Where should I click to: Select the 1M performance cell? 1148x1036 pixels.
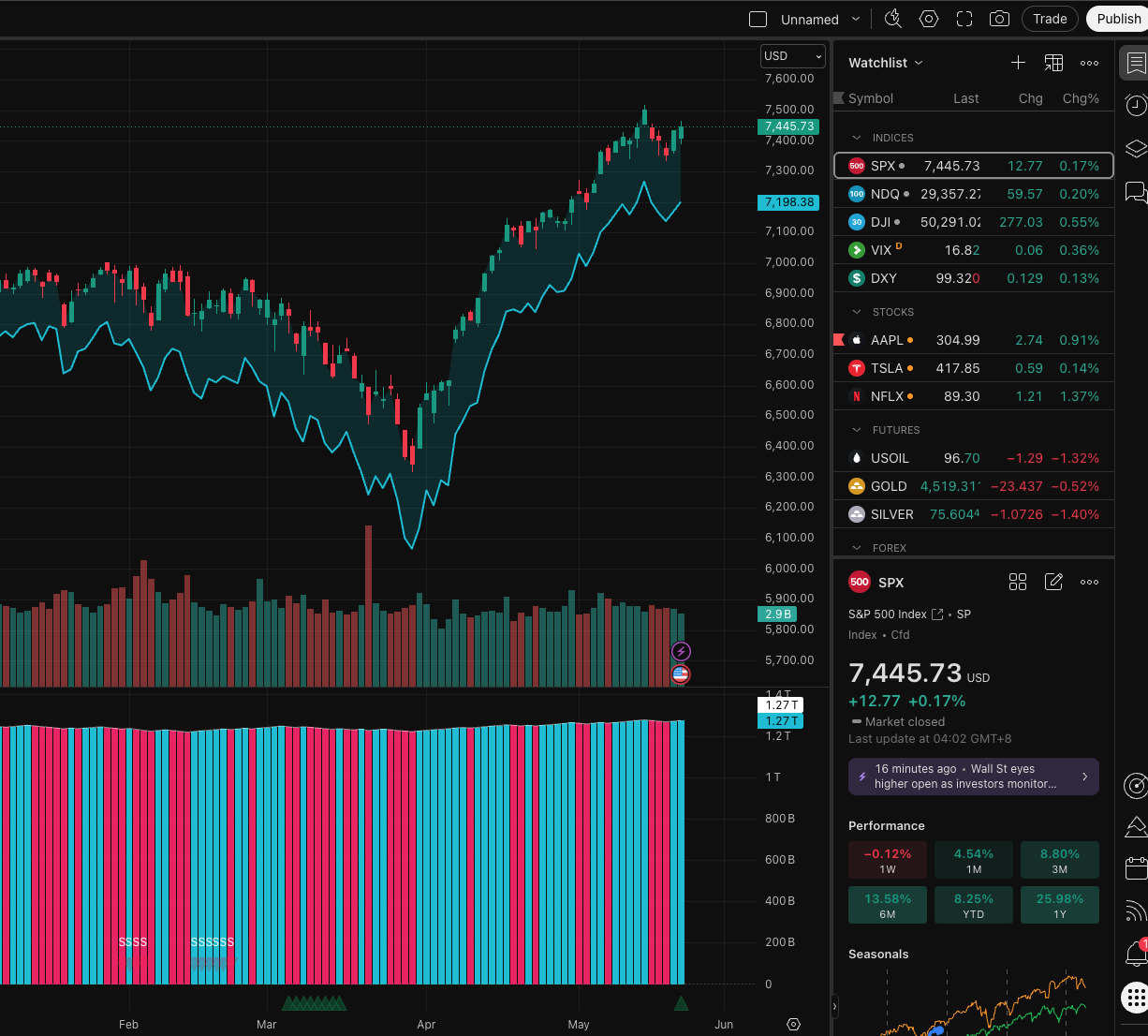click(x=974, y=860)
